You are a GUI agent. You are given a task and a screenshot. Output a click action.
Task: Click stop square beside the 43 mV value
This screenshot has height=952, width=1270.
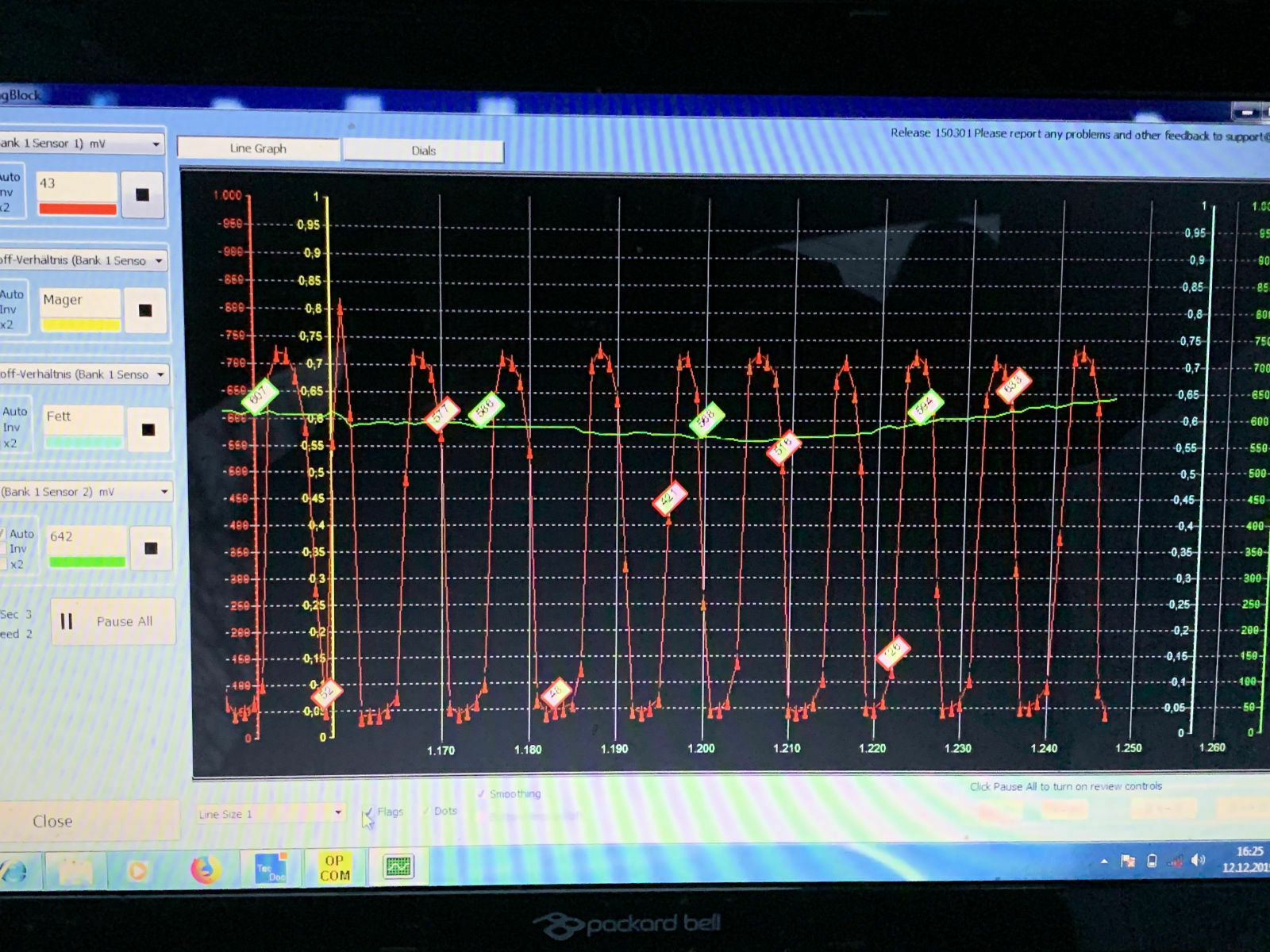coord(142,194)
